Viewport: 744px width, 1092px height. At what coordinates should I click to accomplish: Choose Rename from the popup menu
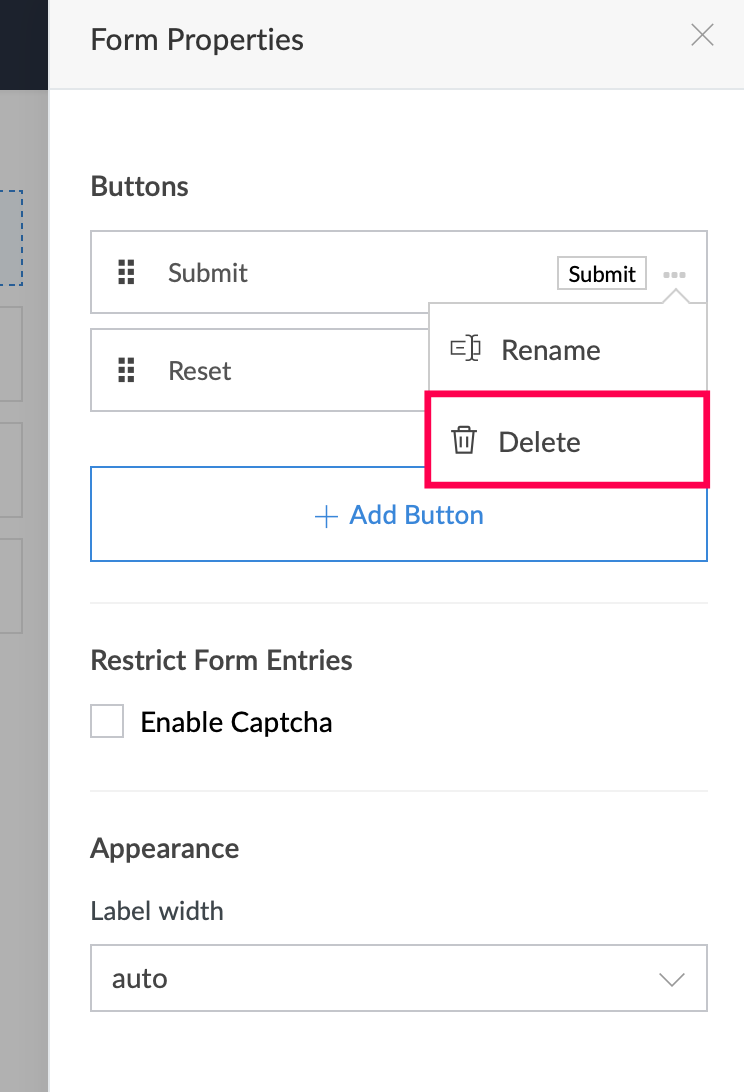coord(550,350)
